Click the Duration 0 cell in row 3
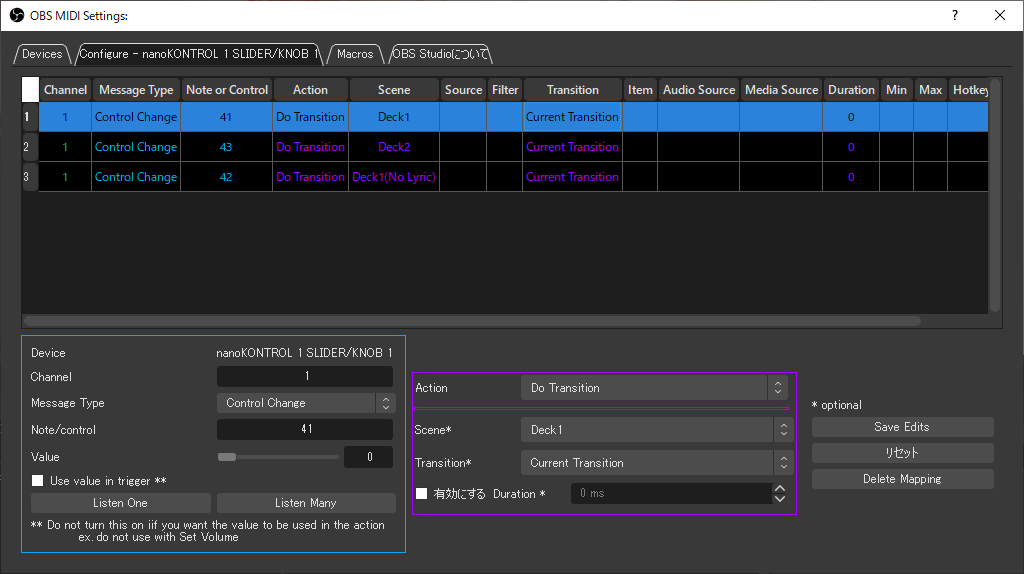 click(851, 177)
